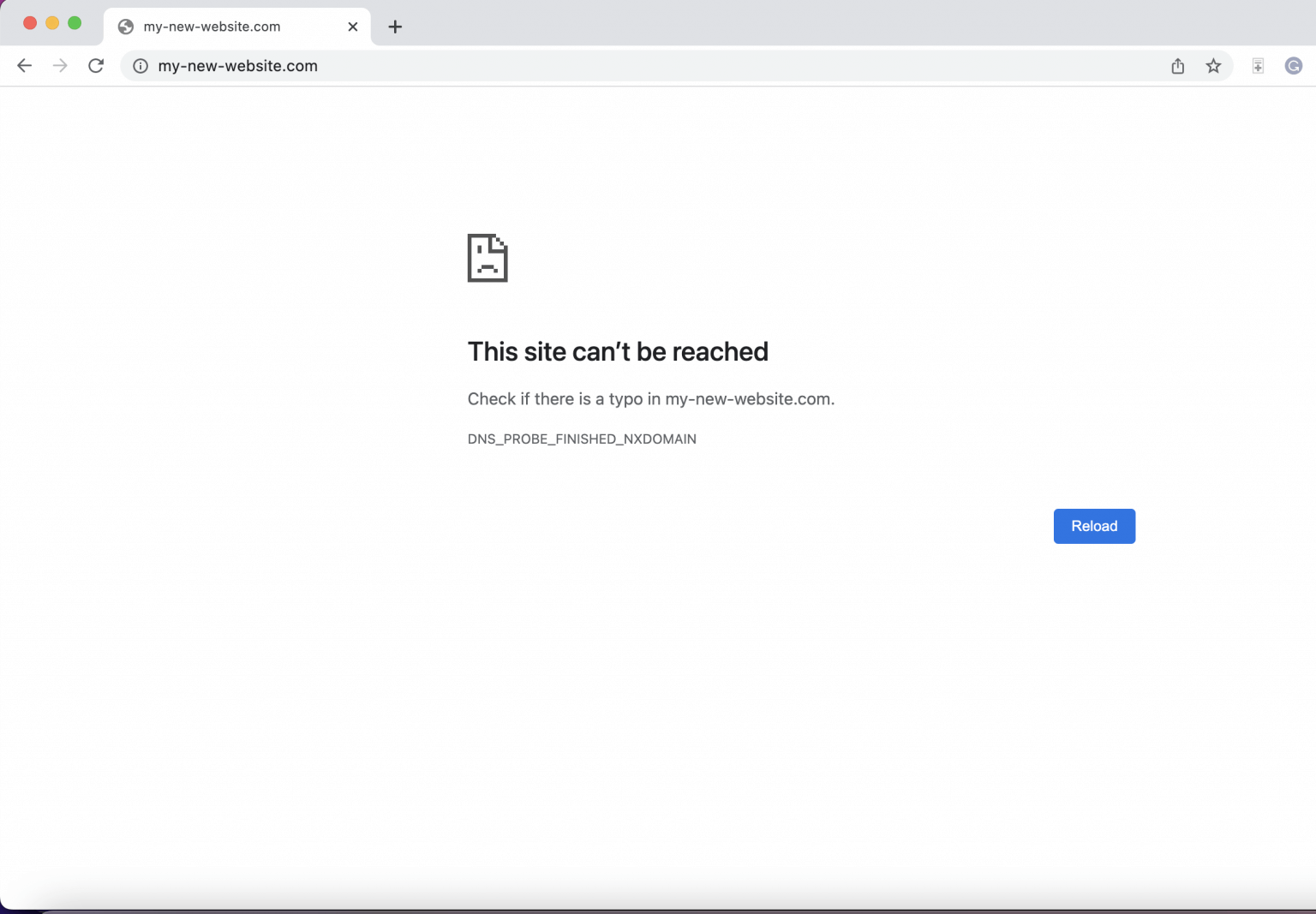Close the my-new-website.com tab
The image size is (1316, 914).
pyautogui.click(x=353, y=27)
